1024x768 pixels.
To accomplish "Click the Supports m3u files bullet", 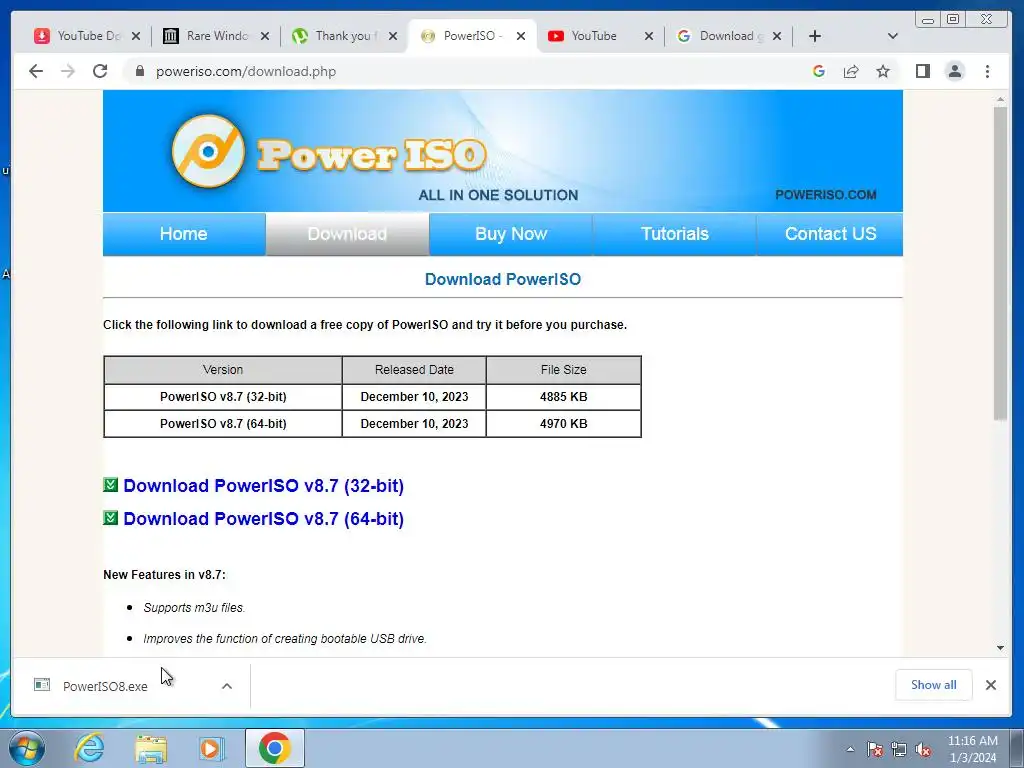I will pos(194,607).
